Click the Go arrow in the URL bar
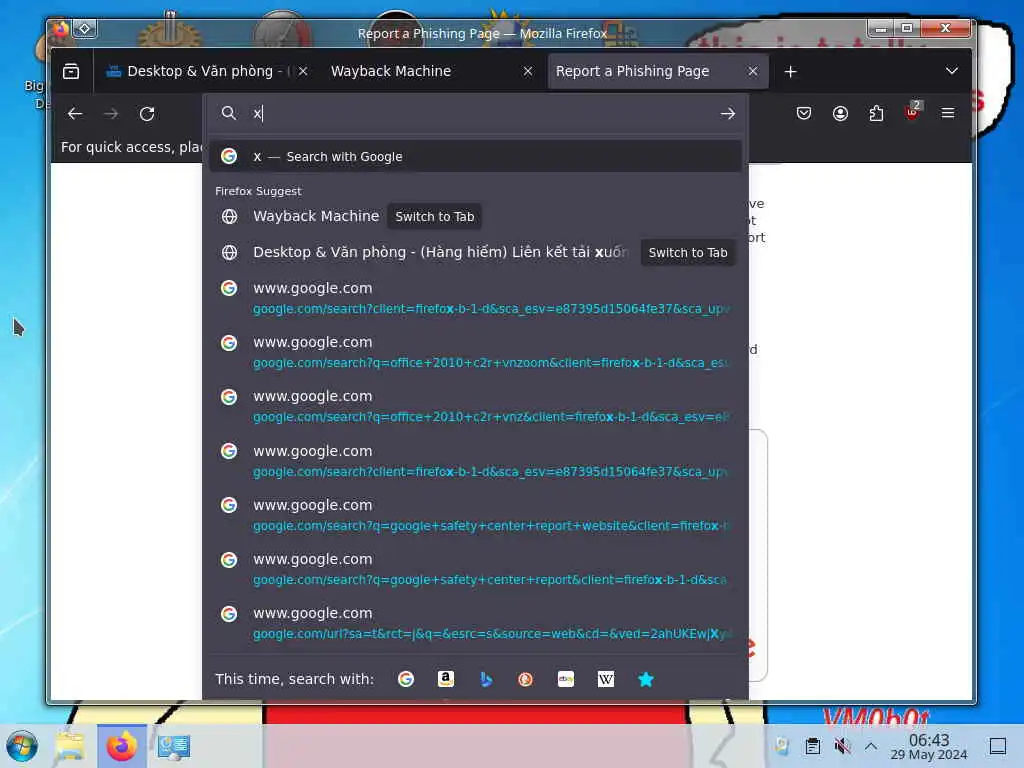Image resolution: width=1024 pixels, height=768 pixels. (x=728, y=114)
